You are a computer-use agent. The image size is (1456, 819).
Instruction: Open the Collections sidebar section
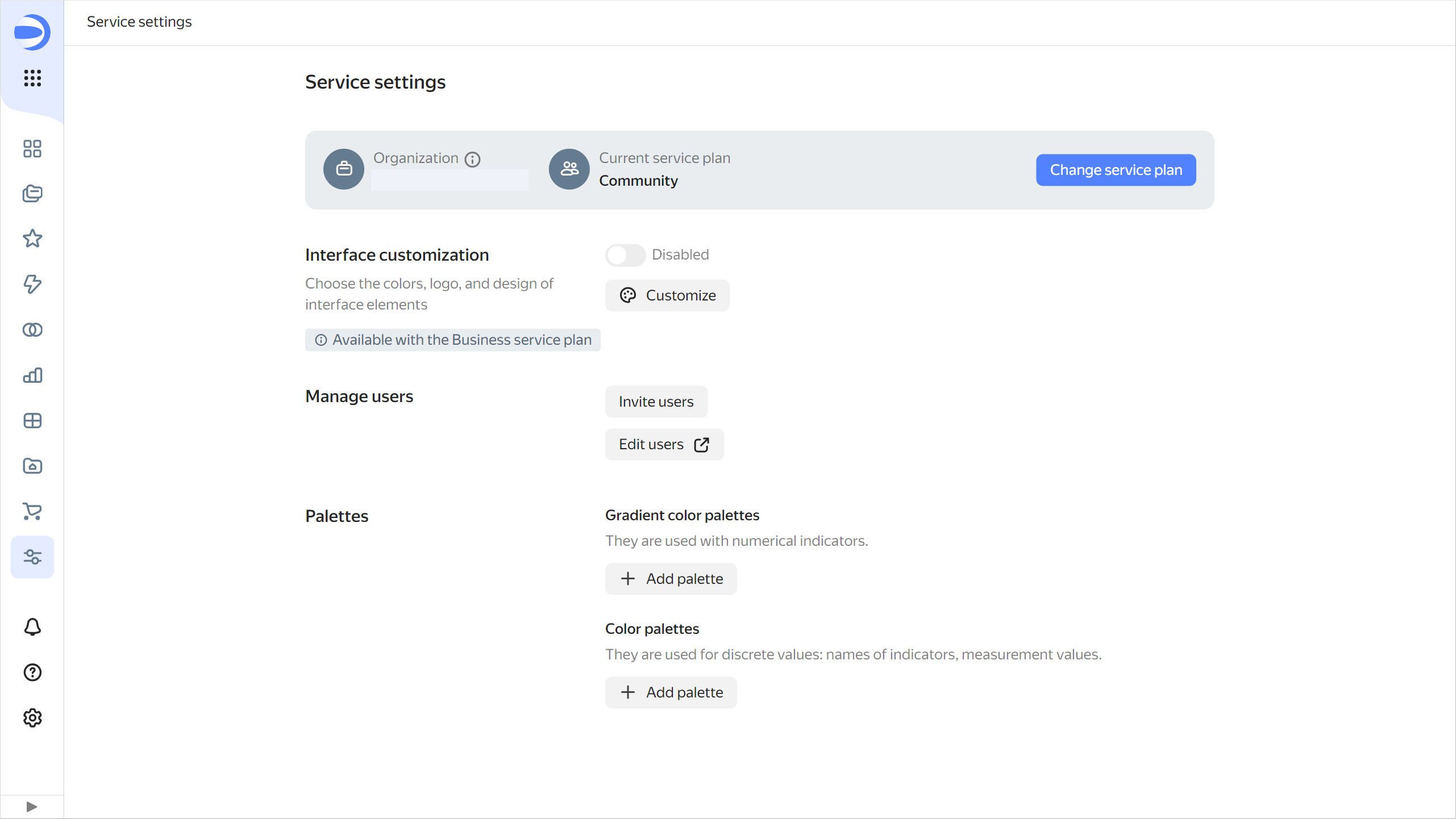(x=32, y=194)
